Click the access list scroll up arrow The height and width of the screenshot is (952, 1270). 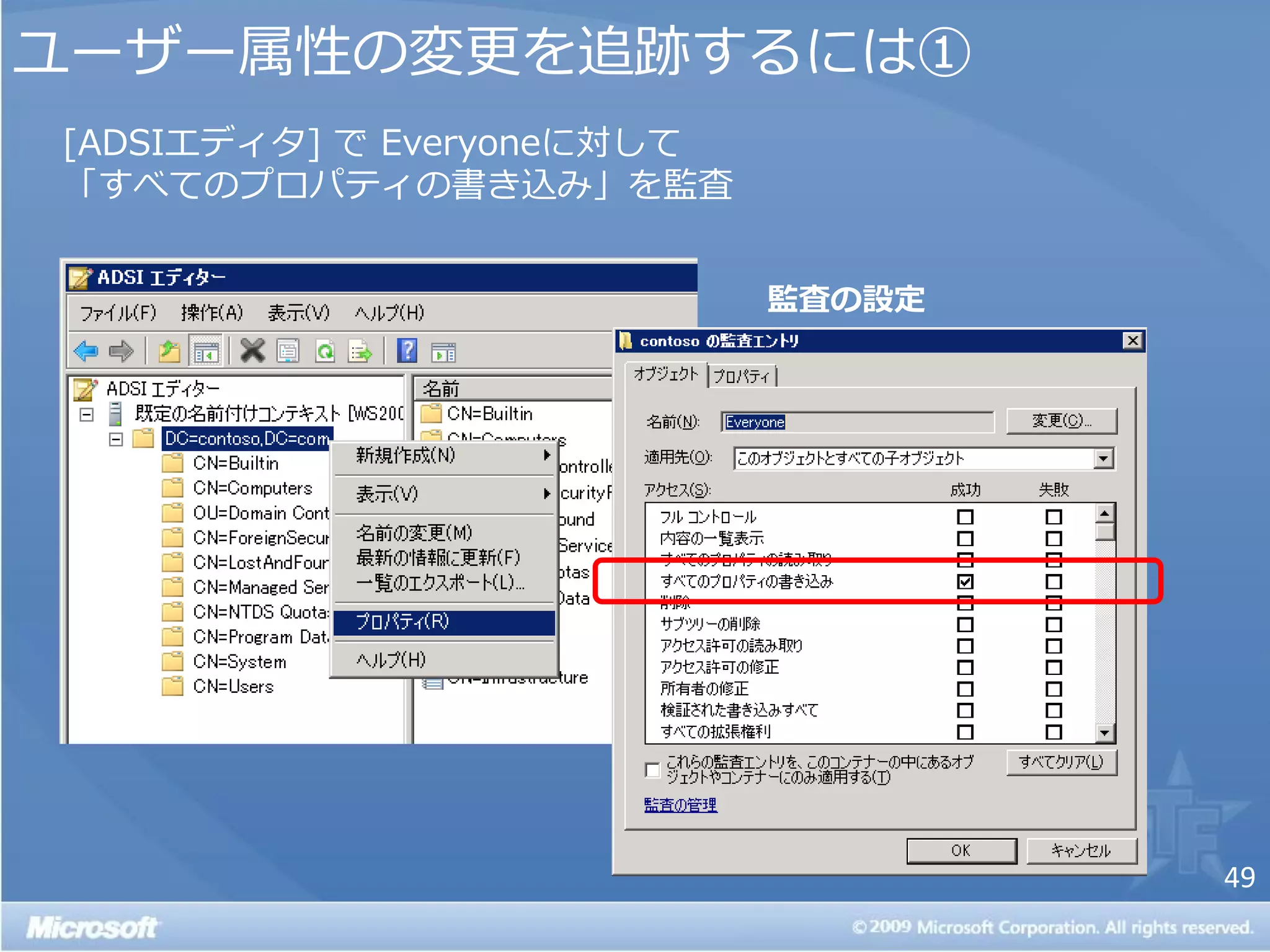[x=1104, y=513]
